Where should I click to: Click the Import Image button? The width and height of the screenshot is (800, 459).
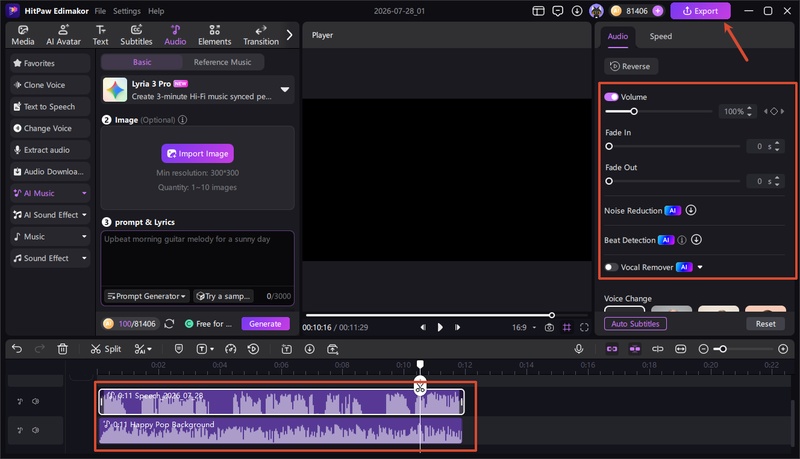[x=197, y=154]
